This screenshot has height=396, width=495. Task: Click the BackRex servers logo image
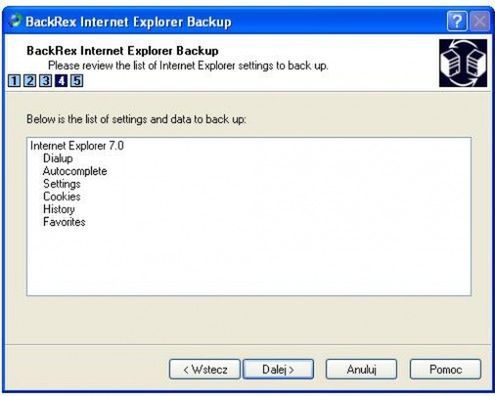point(463,63)
